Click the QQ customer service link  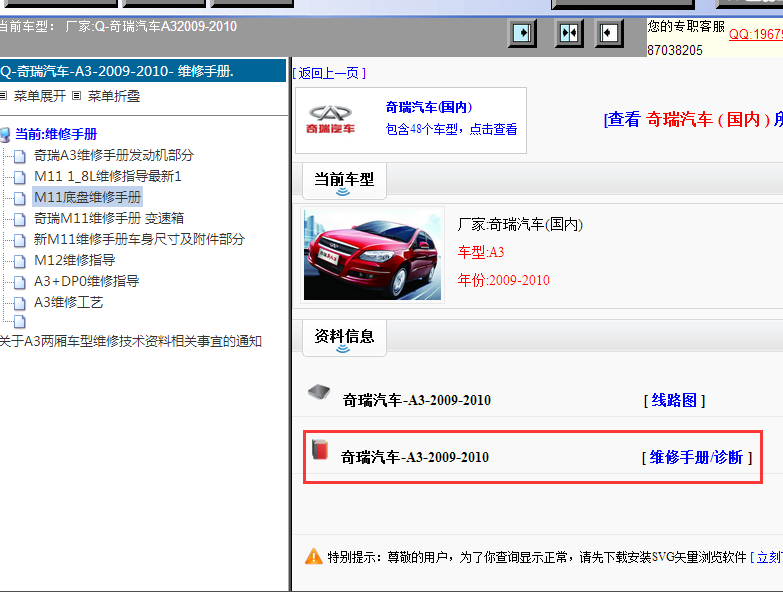click(x=756, y=34)
